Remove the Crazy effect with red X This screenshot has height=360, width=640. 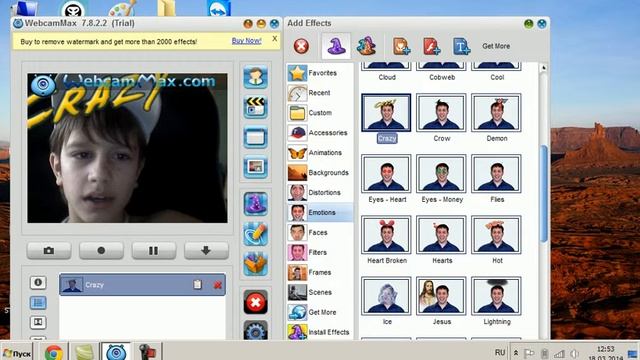218,285
